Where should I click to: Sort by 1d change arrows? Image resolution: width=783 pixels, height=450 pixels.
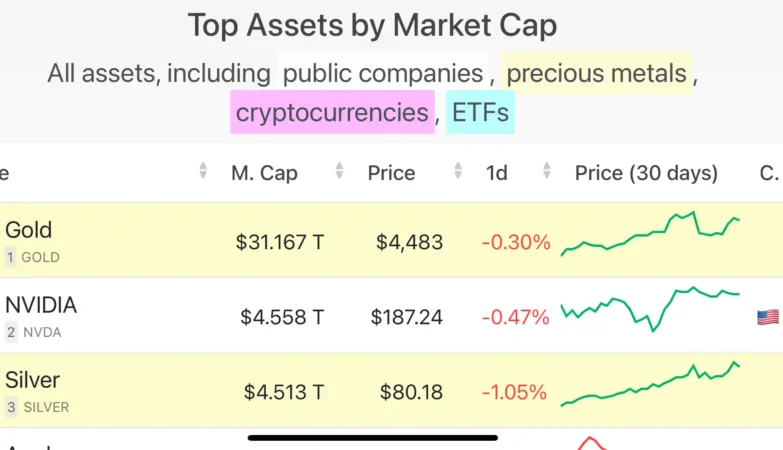[546, 172]
